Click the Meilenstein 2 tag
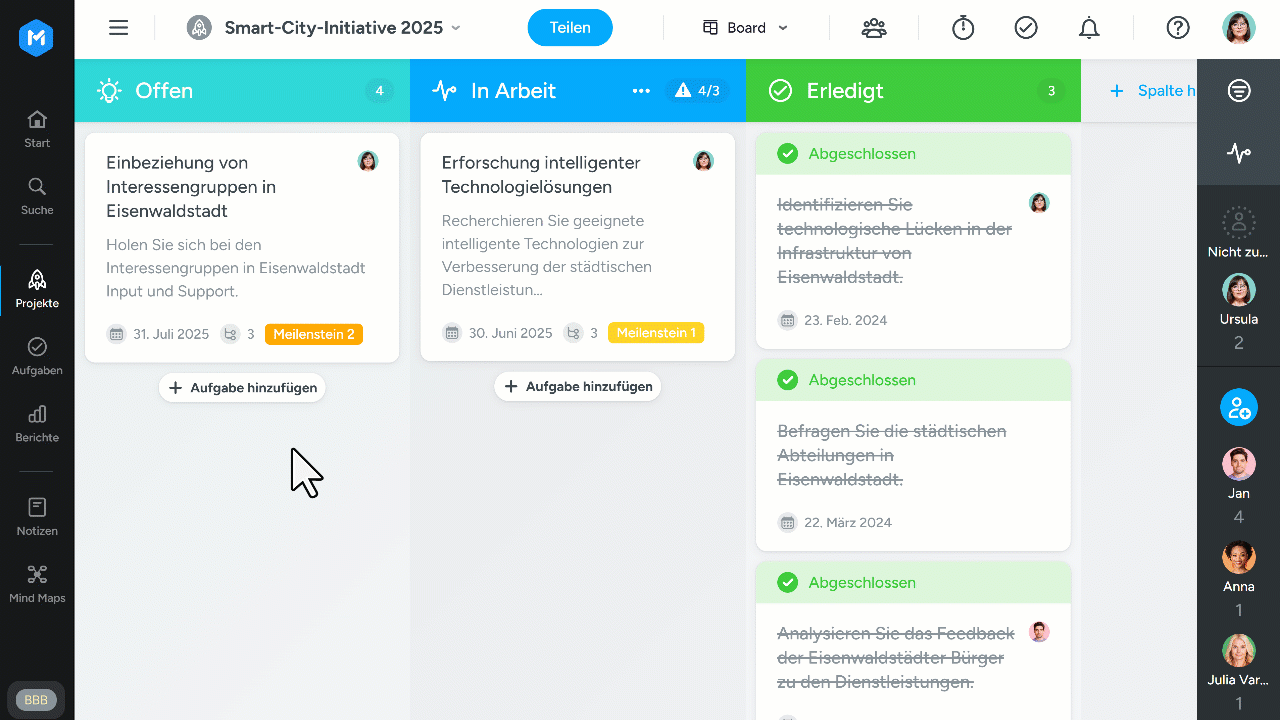 (314, 334)
